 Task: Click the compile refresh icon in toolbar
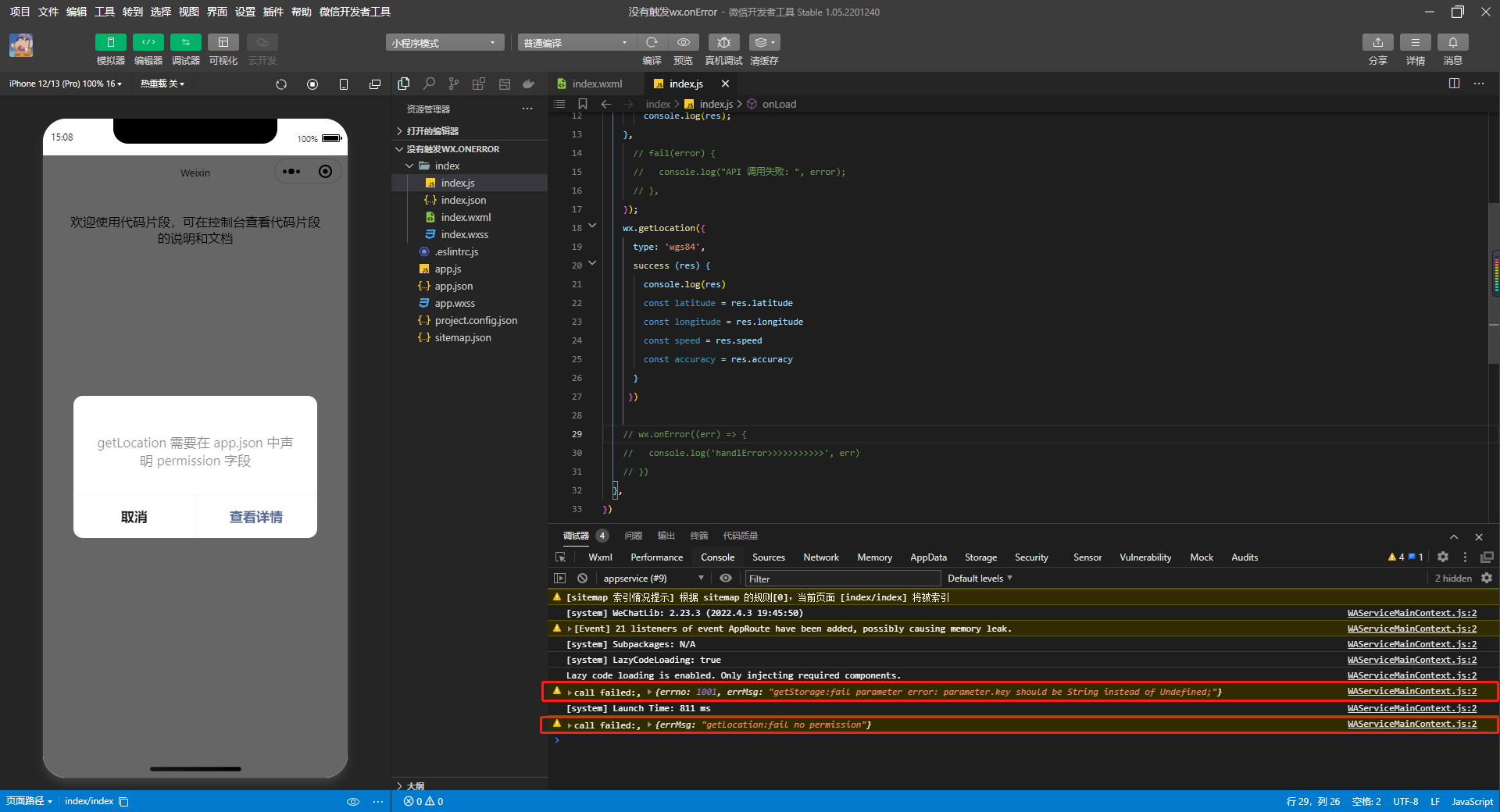click(x=652, y=42)
